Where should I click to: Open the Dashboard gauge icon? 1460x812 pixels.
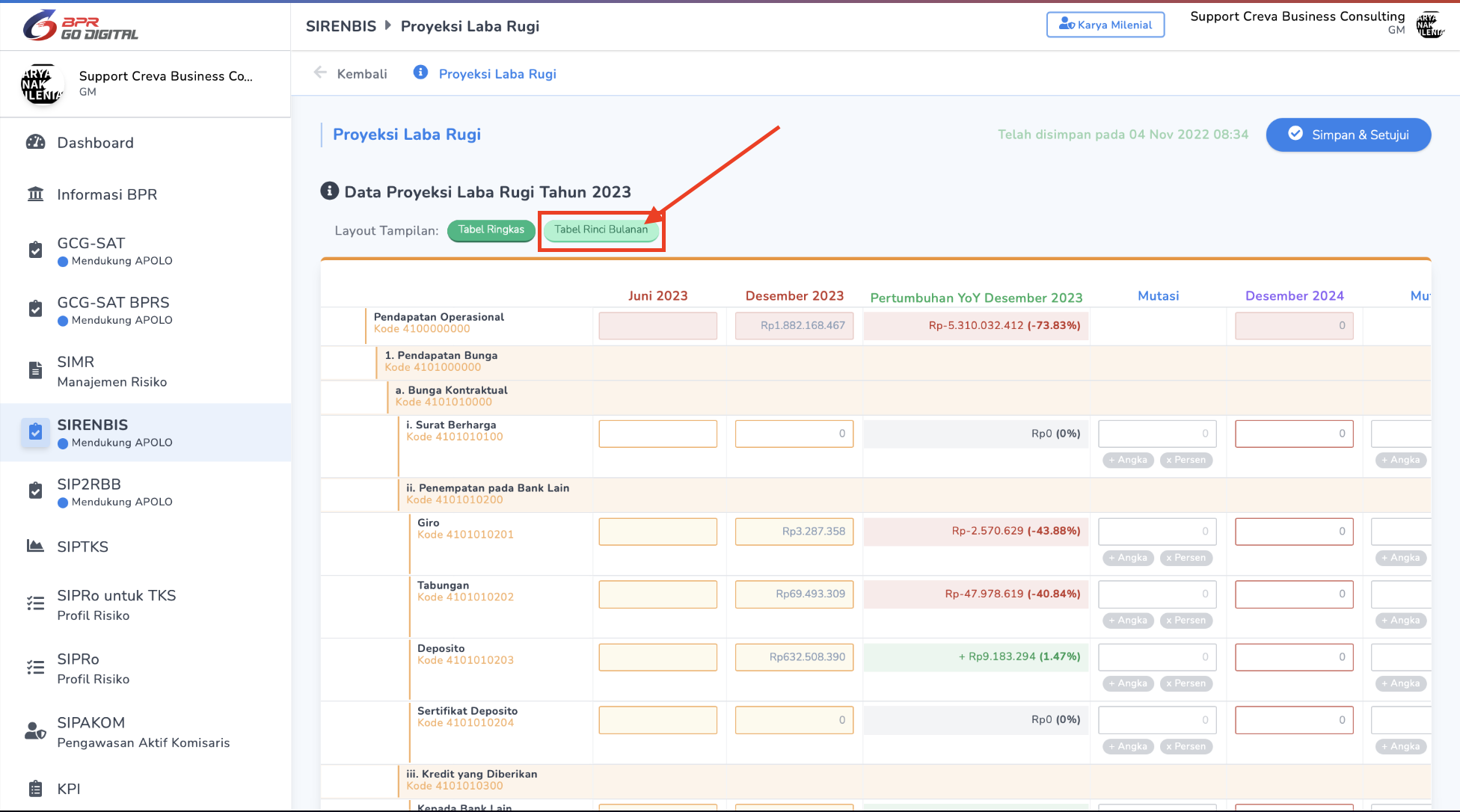tap(35, 142)
